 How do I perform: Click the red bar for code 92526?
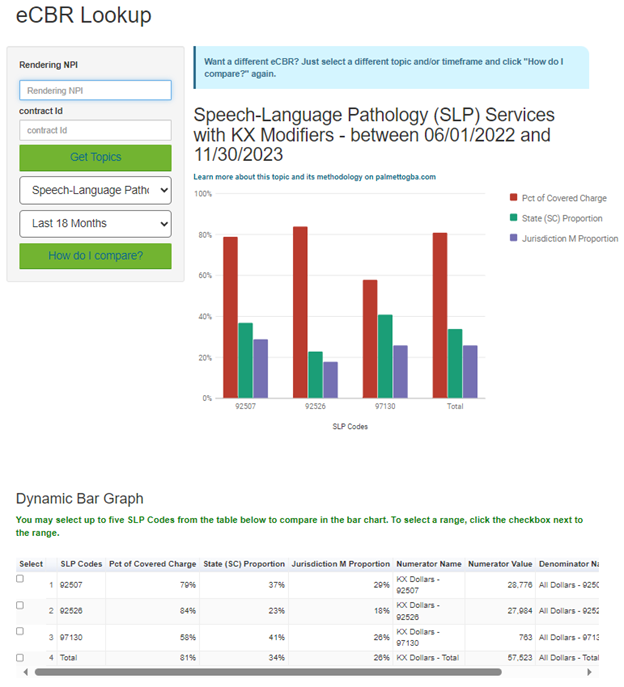pos(300,312)
